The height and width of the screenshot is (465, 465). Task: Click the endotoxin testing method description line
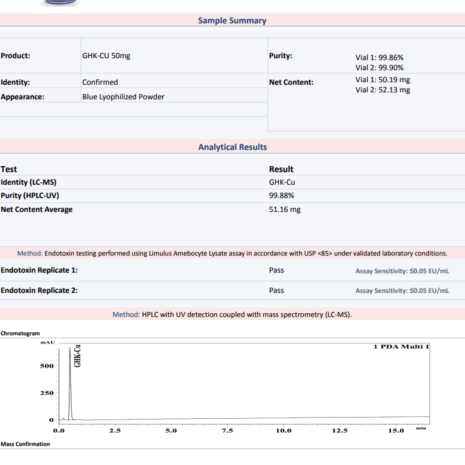[x=232, y=253]
